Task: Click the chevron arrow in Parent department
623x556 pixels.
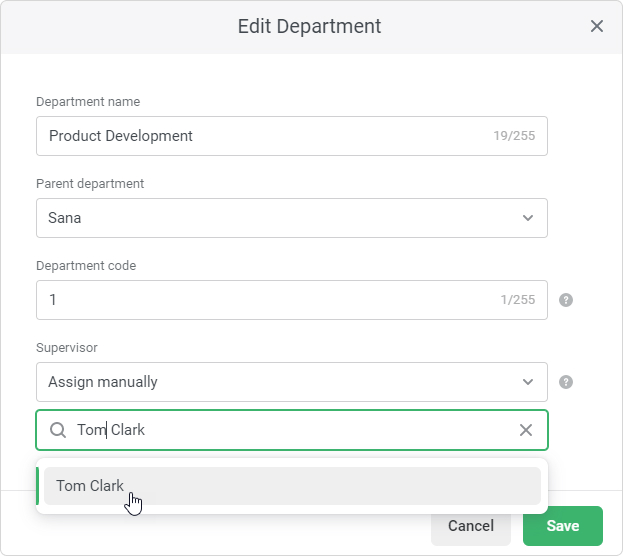Action: [x=528, y=218]
